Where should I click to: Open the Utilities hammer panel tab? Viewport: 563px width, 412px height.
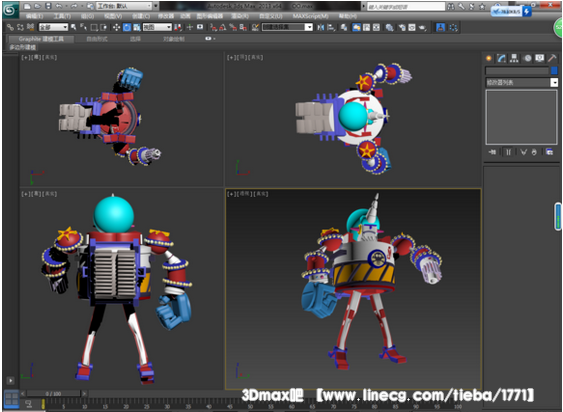(x=552, y=58)
